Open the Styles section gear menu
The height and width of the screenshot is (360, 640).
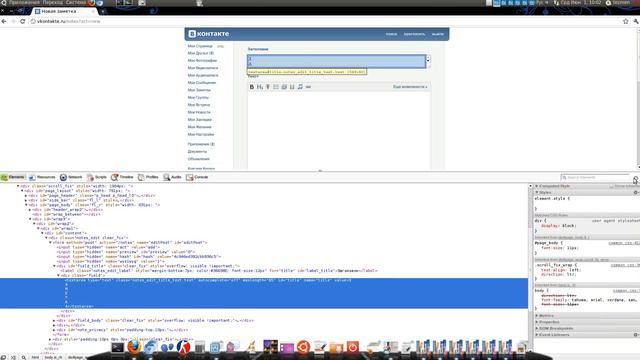pyautogui.click(x=636, y=192)
